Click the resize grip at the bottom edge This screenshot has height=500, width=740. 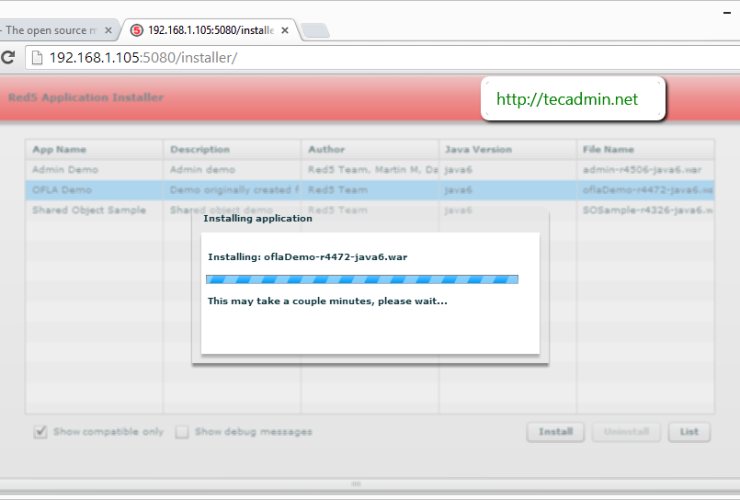tap(355, 484)
